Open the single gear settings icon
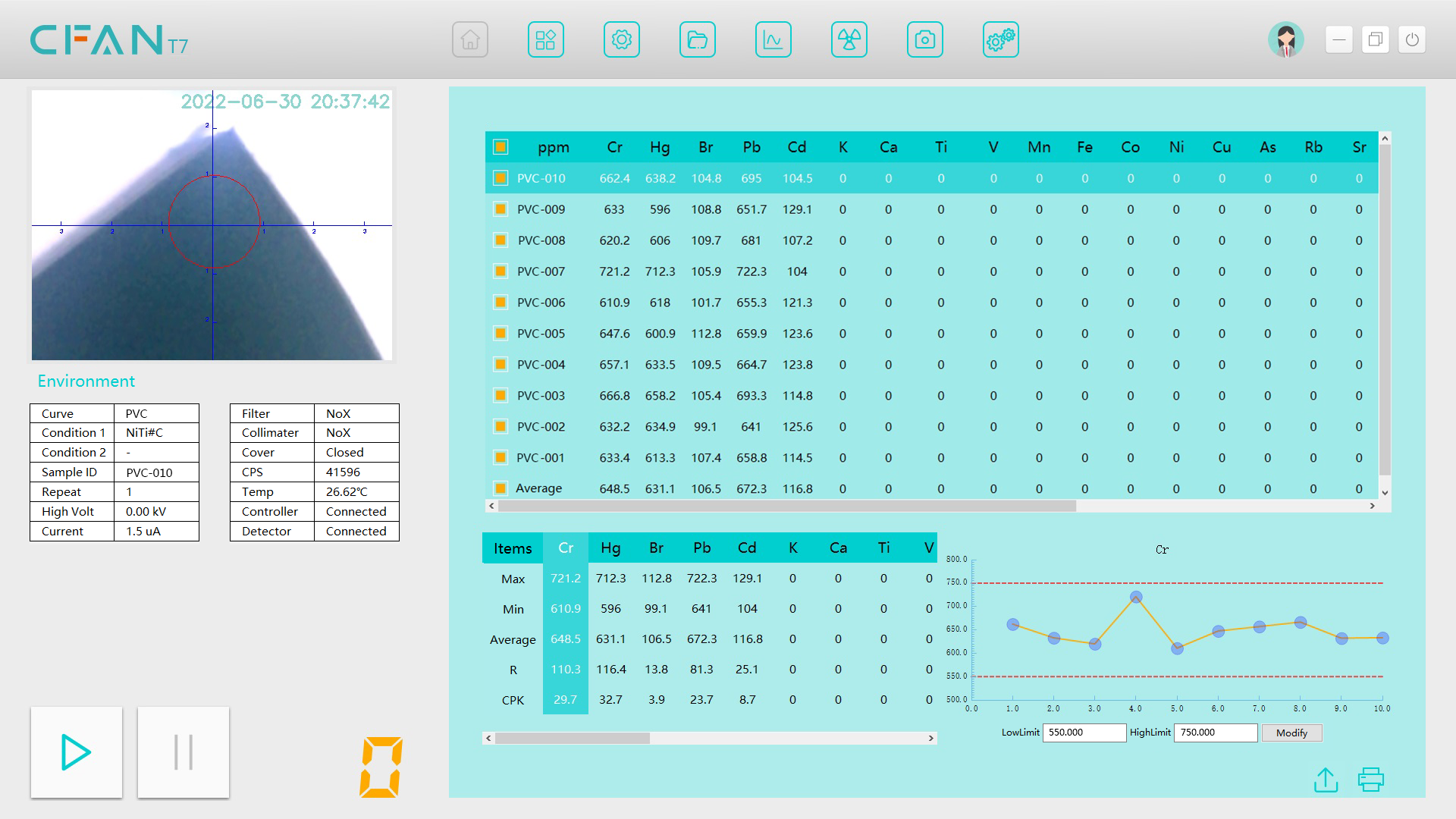1456x819 pixels. pyautogui.click(x=622, y=39)
